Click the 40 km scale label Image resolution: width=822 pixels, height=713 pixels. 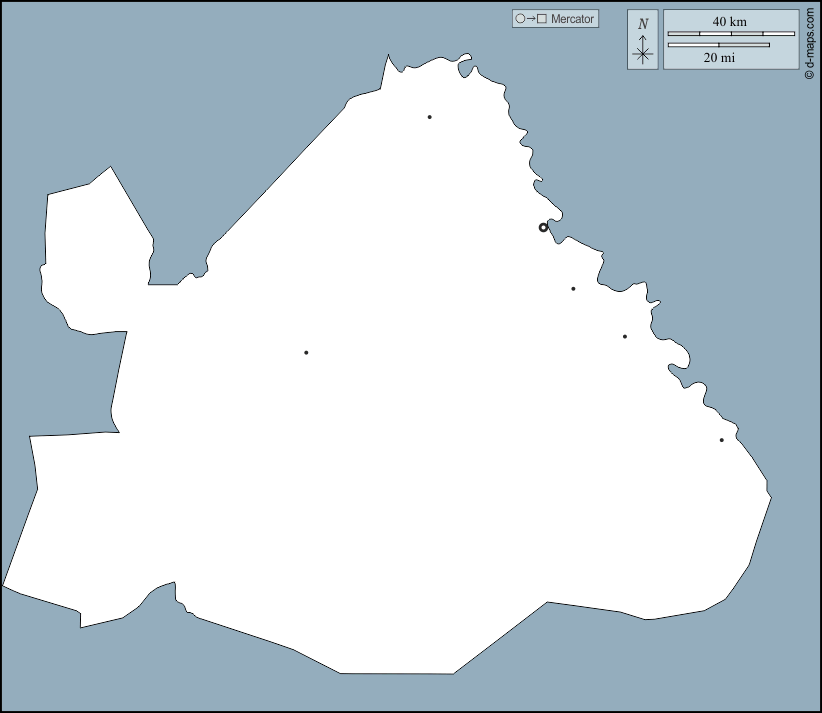730,21
